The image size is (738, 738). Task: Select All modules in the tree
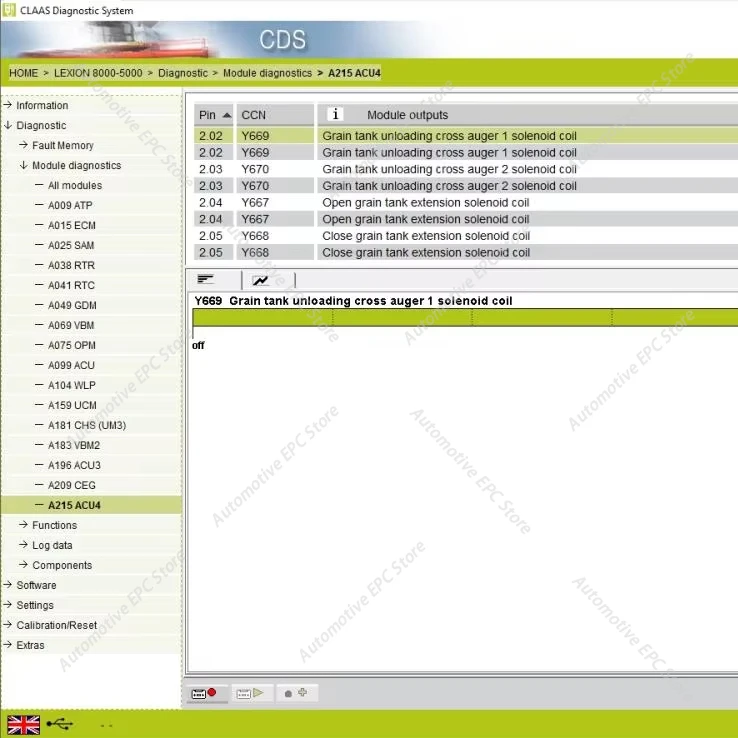point(75,185)
